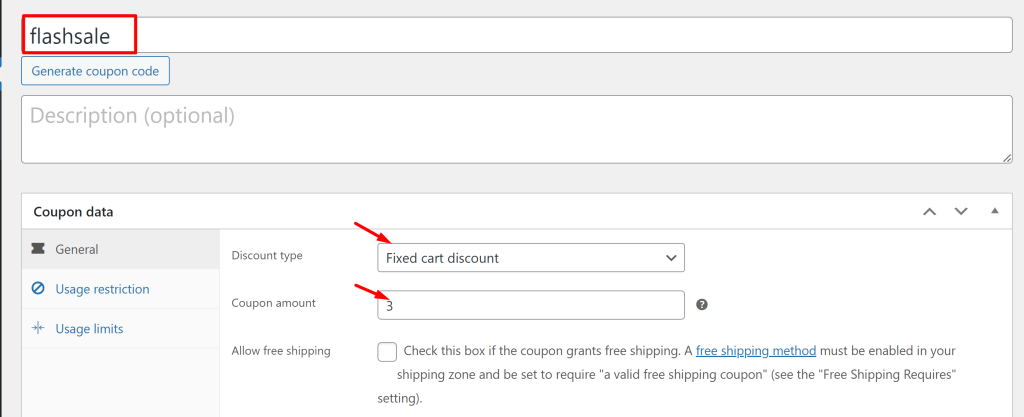Viewport: 1024px width, 417px height.
Task: Click the Usage limits icon
Action: coord(38,328)
